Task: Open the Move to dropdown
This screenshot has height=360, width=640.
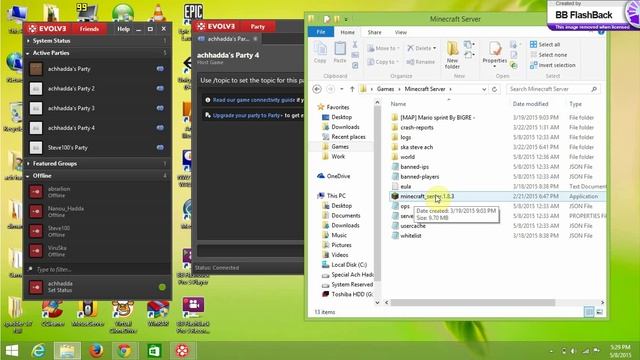Action: [x=383, y=48]
